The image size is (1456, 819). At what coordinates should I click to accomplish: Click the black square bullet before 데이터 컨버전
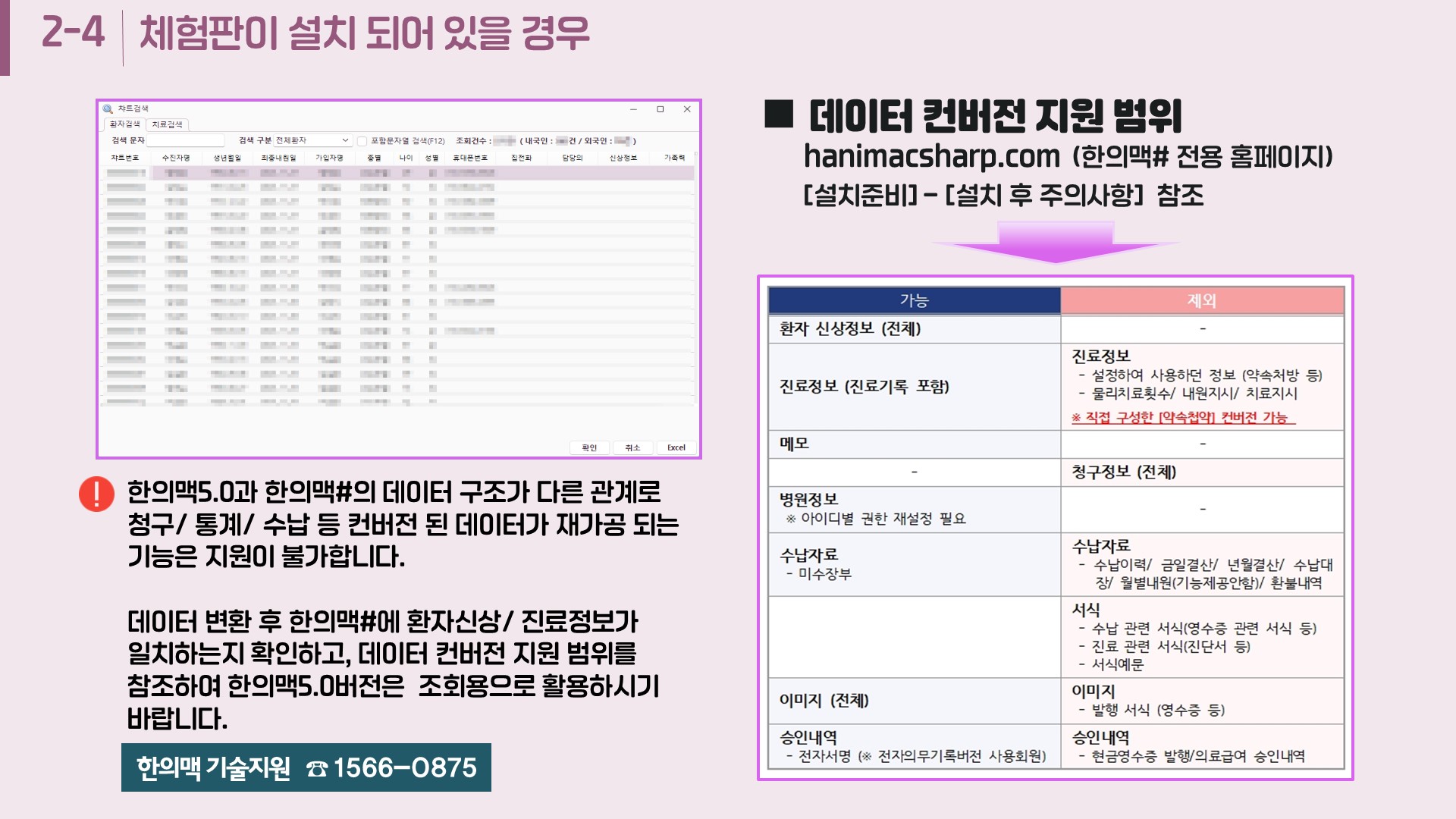[x=779, y=114]
